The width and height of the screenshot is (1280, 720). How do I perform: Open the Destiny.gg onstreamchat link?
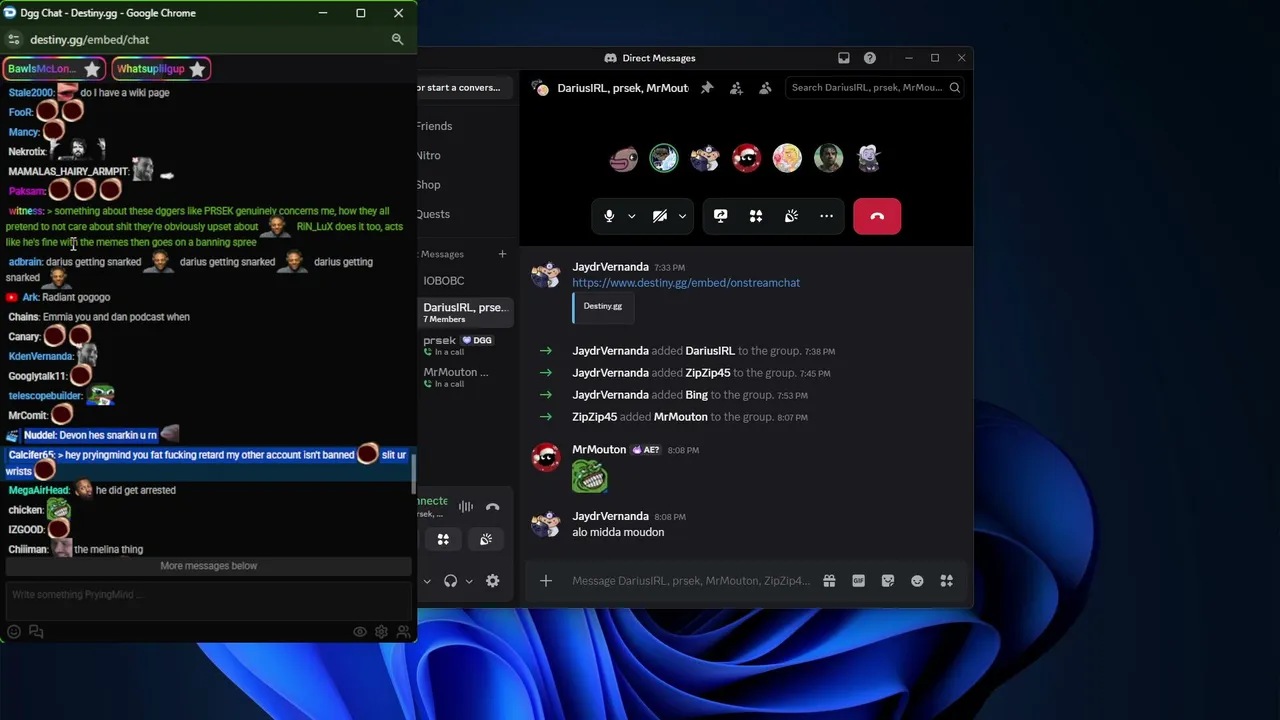coord(686,283)
